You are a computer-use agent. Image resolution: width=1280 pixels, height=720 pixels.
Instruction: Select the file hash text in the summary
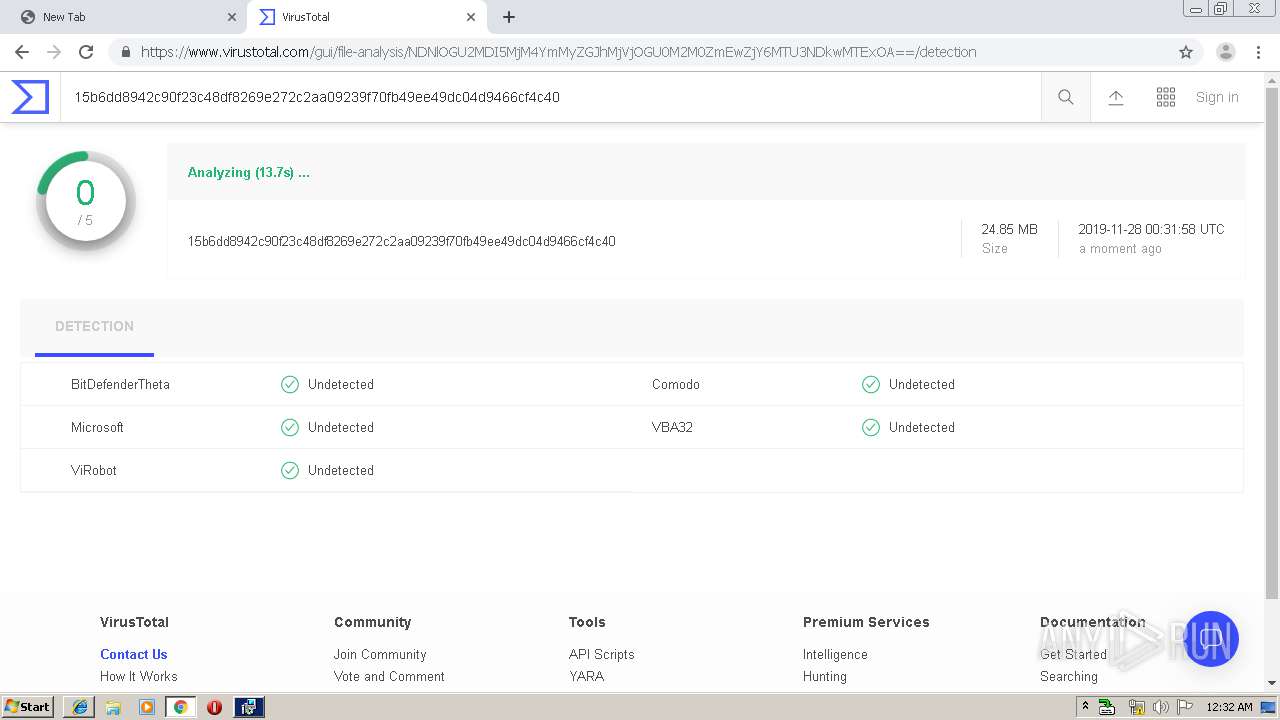coord(401,241)
